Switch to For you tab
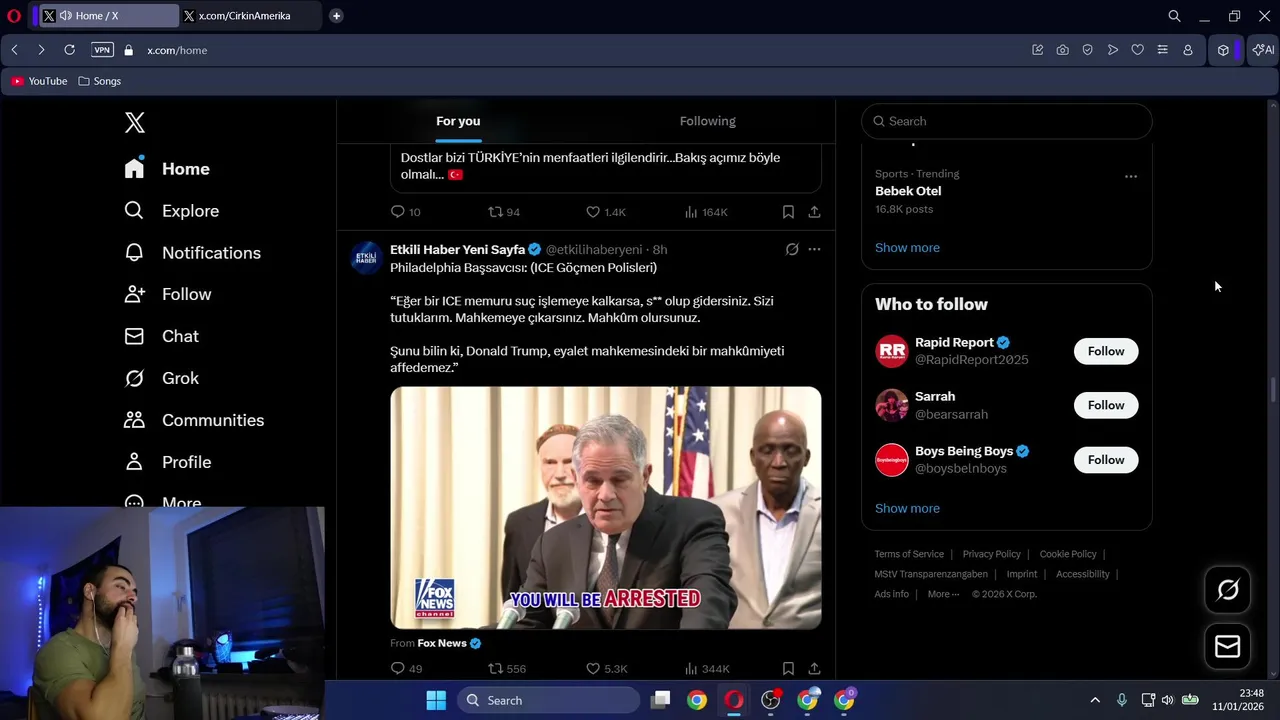The height and width of the screenshot is (720, 1280). [x=458, y=121]
